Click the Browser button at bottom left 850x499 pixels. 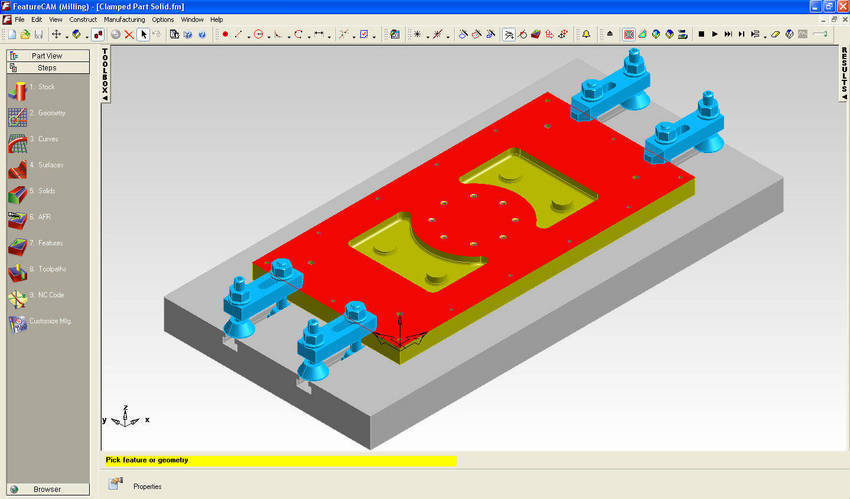[x=47, y=489]
